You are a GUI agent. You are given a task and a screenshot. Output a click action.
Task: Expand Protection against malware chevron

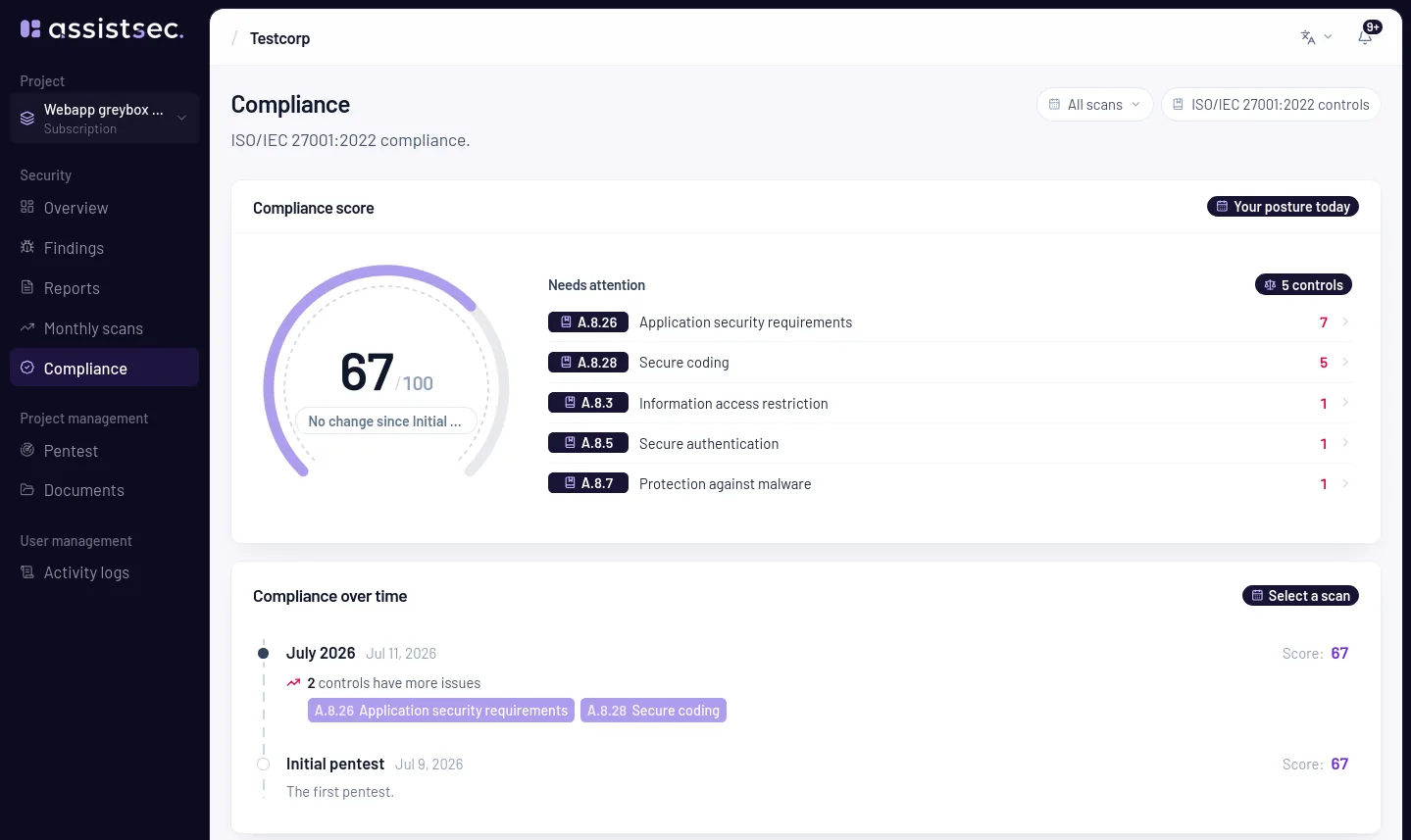[1345, 483]
